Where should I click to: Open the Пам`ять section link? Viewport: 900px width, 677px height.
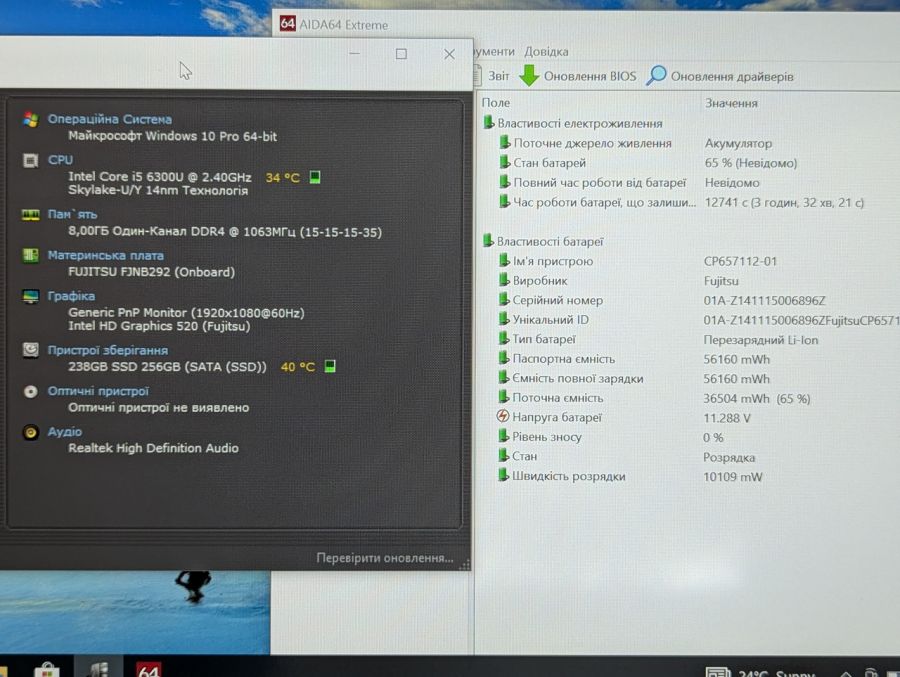[x=72, y=214]
